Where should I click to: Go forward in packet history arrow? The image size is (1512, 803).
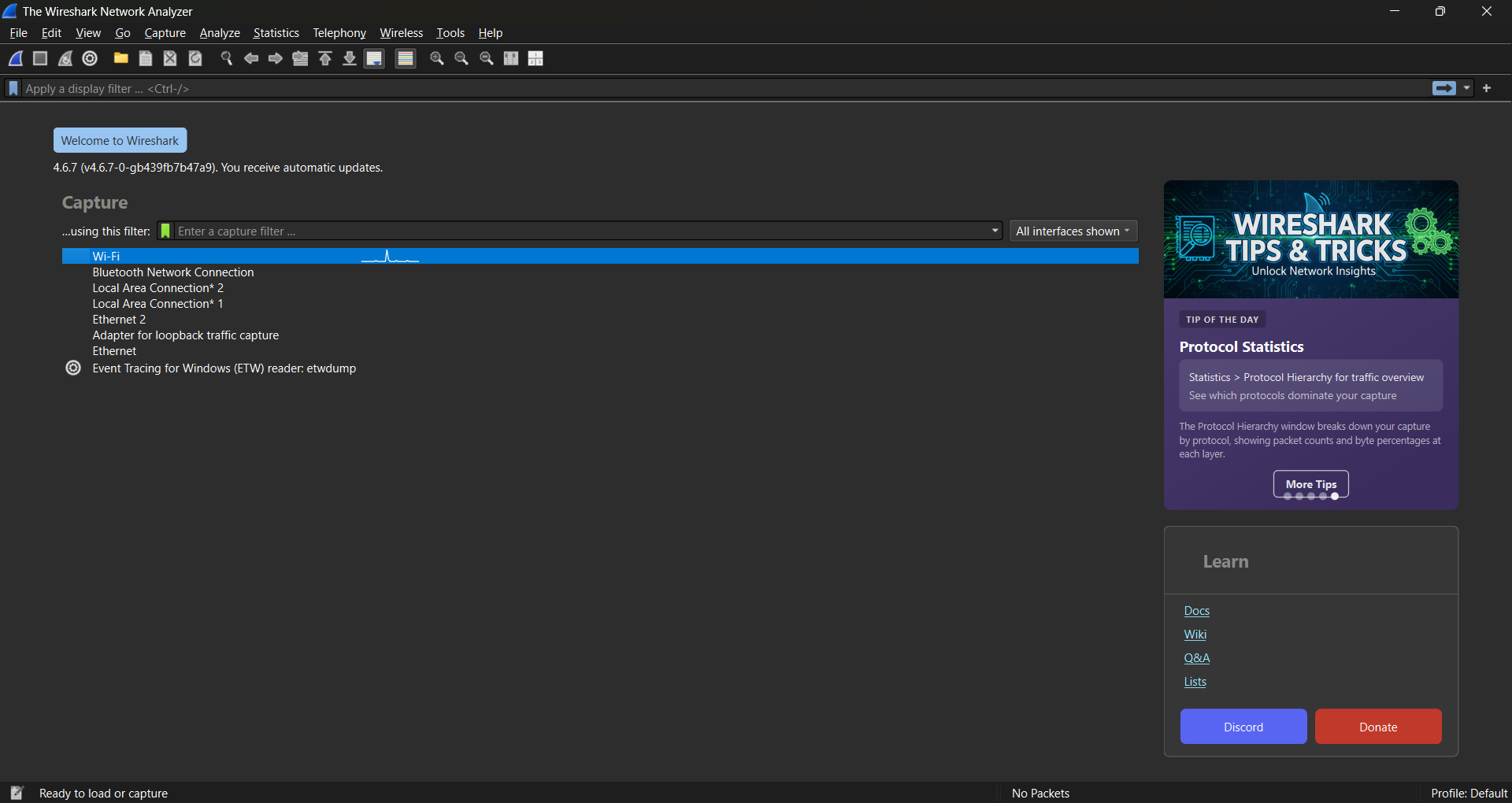(x=276, y=59)
